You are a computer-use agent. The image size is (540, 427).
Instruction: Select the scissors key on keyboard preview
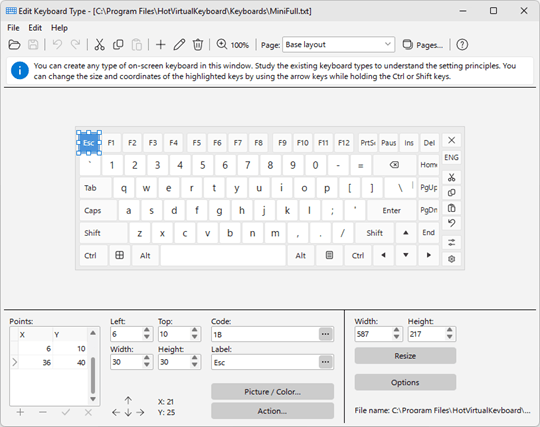(x=451, y=177)
